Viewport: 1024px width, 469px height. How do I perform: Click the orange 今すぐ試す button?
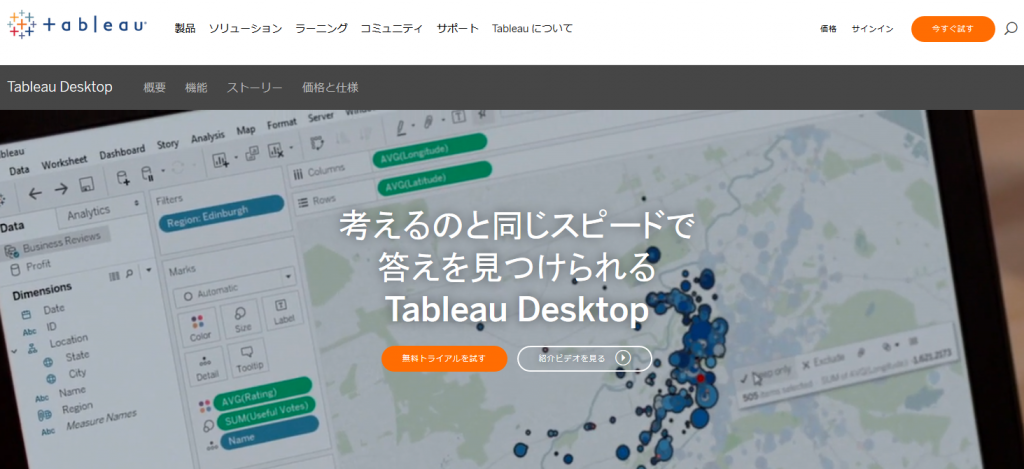953,29
